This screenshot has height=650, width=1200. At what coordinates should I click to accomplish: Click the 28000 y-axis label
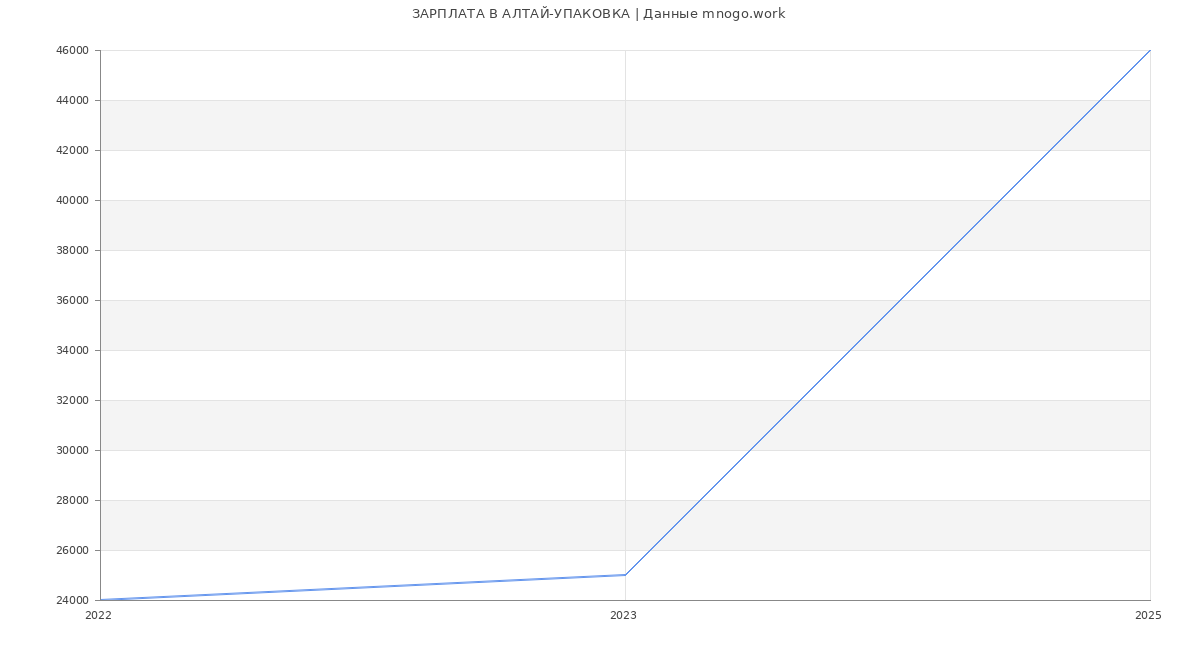point(72,500)
